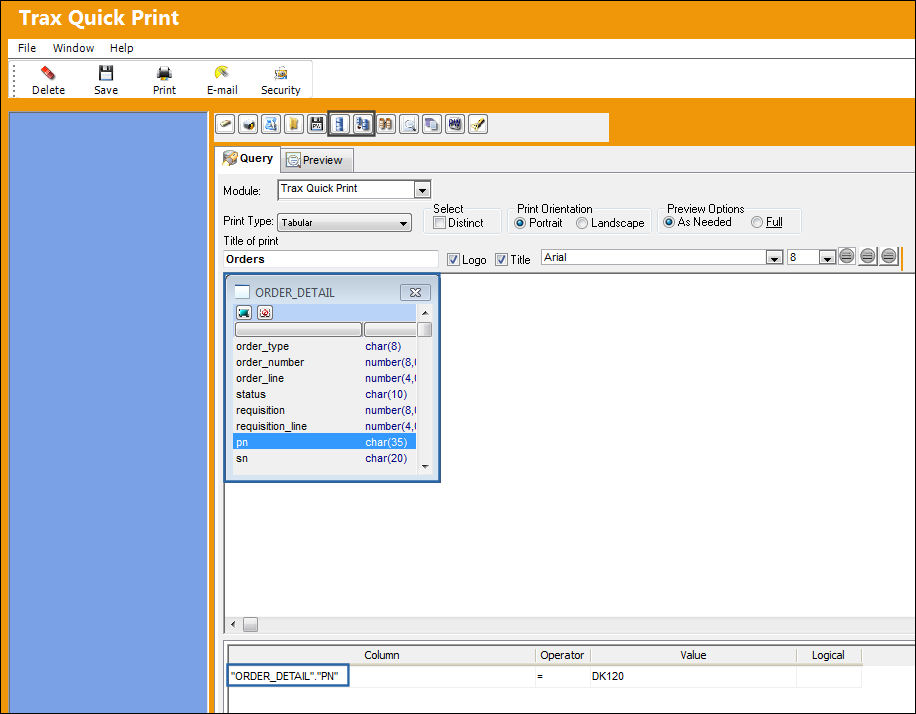
Task: Click the red circle icon in ORDER_DETAIL panel
Action: [265, 313]
